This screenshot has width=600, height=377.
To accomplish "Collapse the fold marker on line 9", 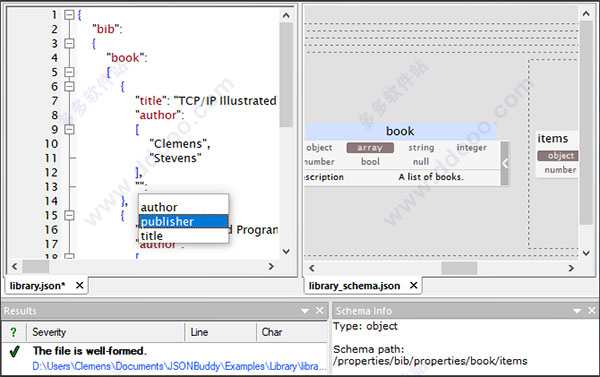I will (69, 130).
